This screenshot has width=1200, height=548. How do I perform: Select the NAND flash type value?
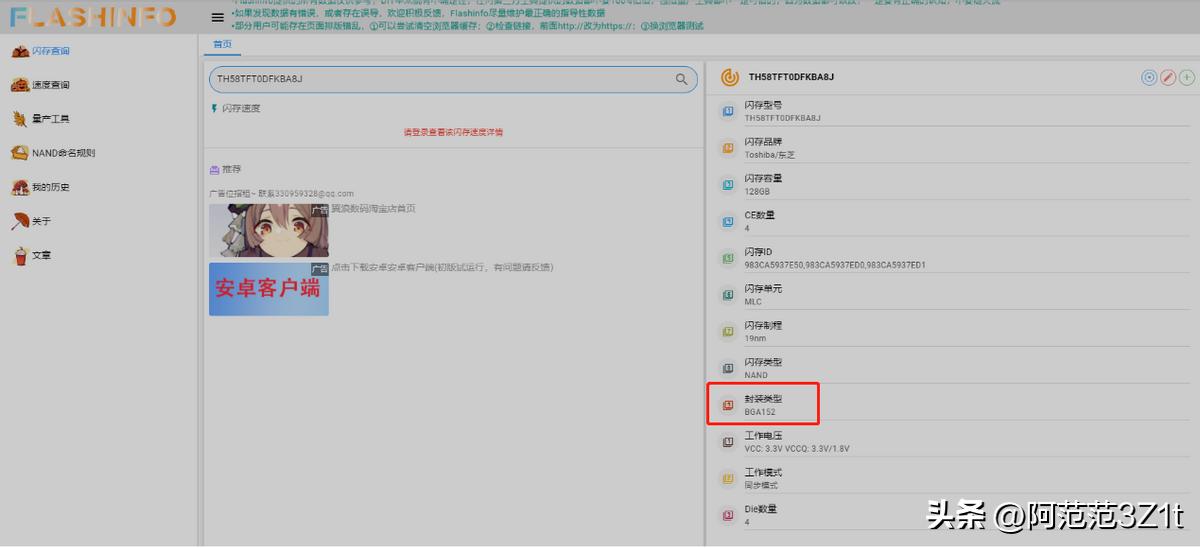[756, 375]
